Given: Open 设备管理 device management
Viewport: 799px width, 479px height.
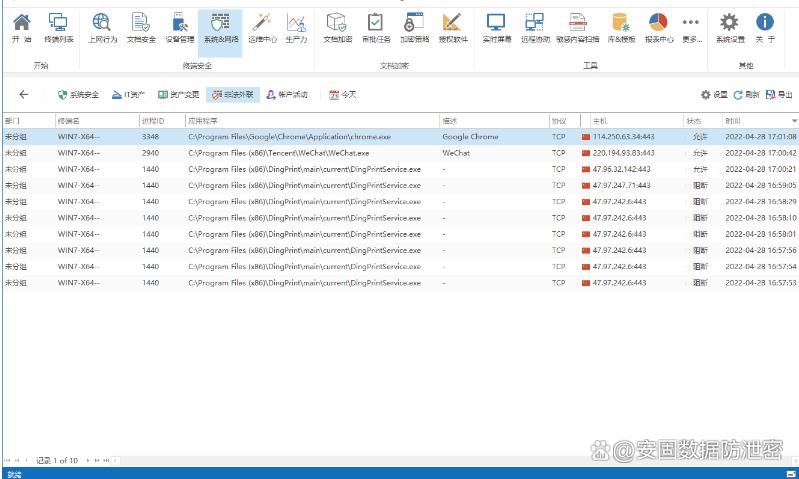Looking at the screenshot, I should tap(180, 27).
